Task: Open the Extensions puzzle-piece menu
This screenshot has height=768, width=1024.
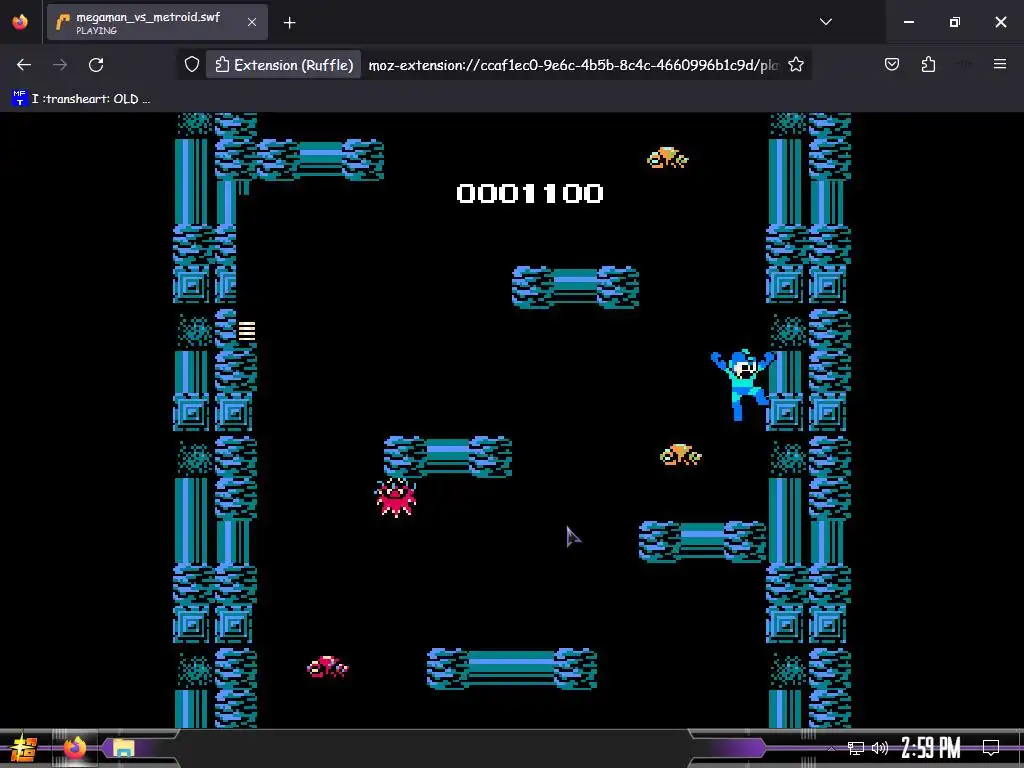Action: (928, 65)
